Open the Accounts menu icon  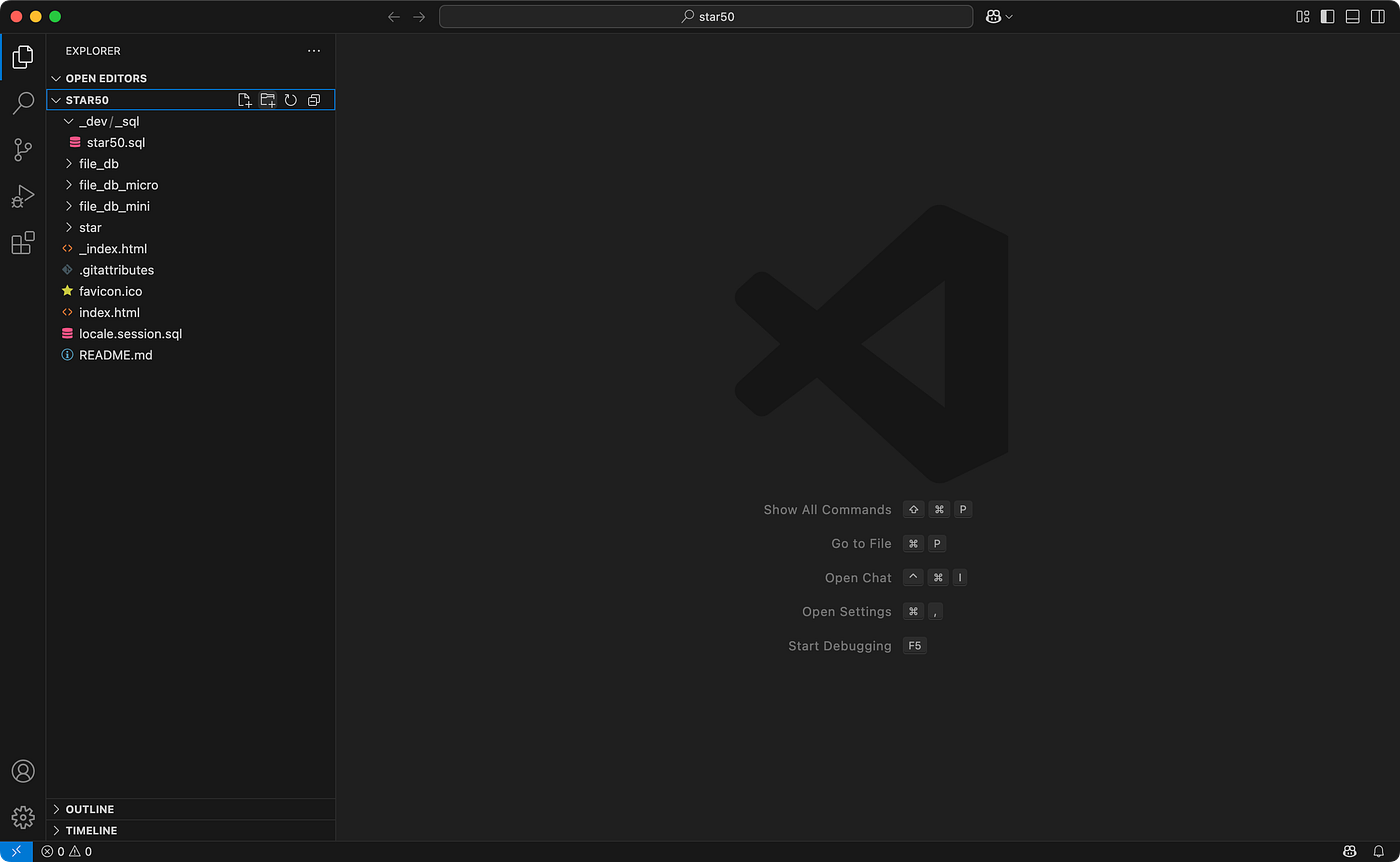coord(22,771)
